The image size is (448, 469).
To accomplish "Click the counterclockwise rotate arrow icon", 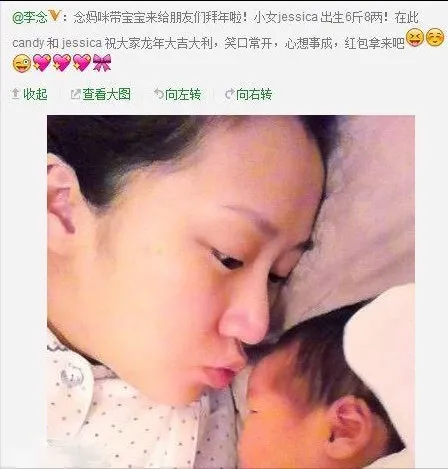I will tap(159, 94).
